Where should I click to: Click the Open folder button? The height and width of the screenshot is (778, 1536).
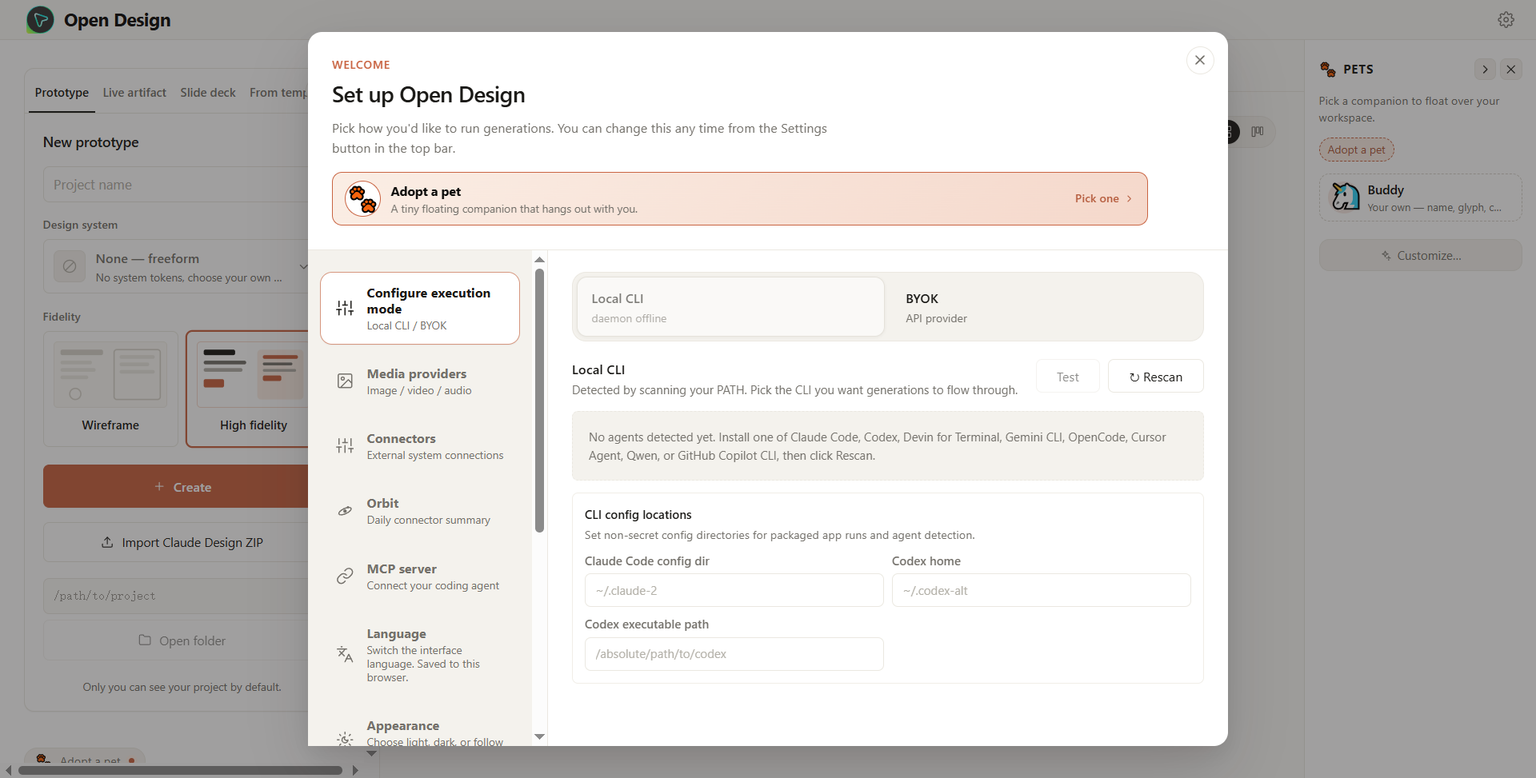[176, 640]
